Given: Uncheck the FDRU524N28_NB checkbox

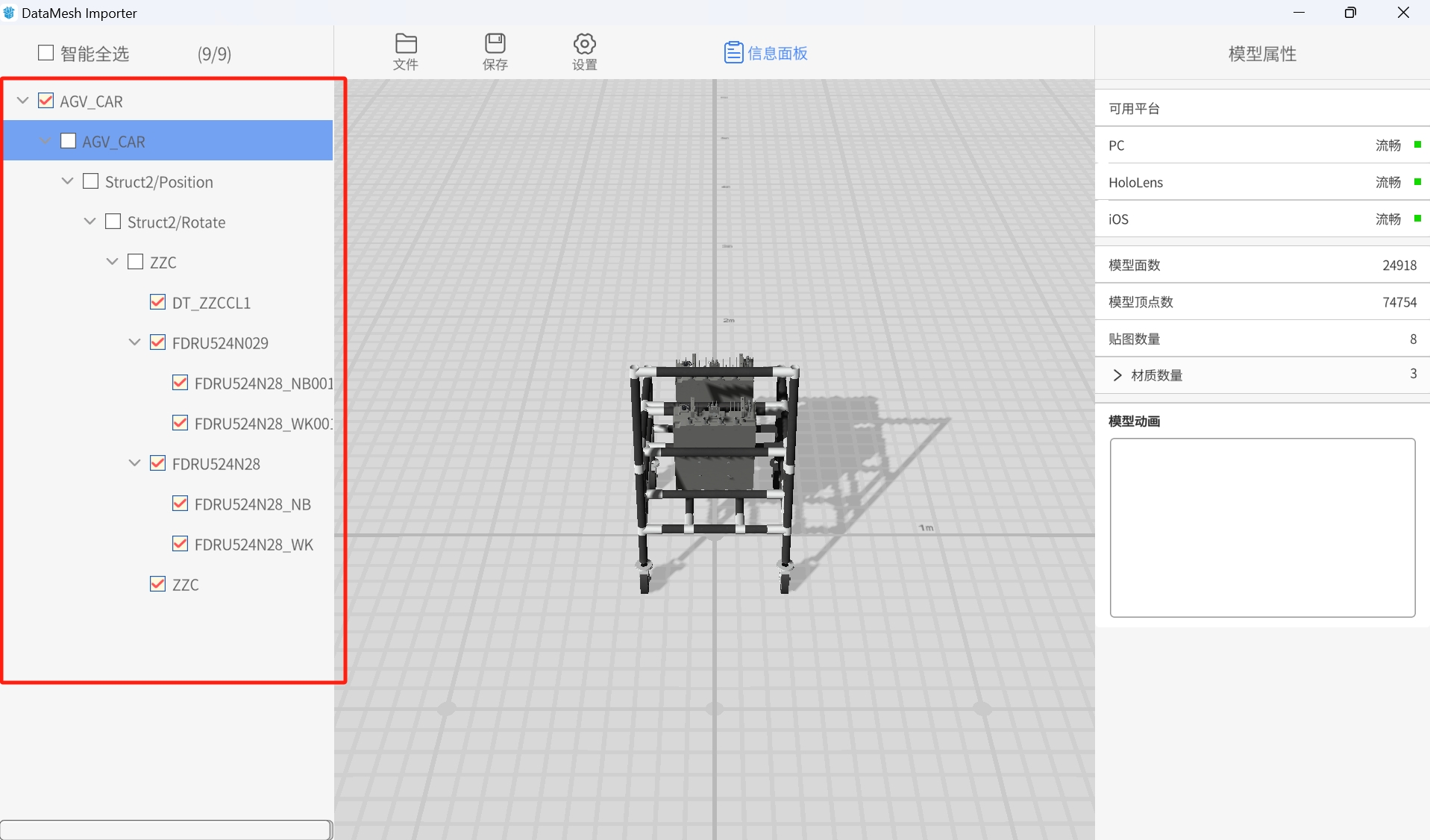Looking at the screenshot, I should coord(180,504).
